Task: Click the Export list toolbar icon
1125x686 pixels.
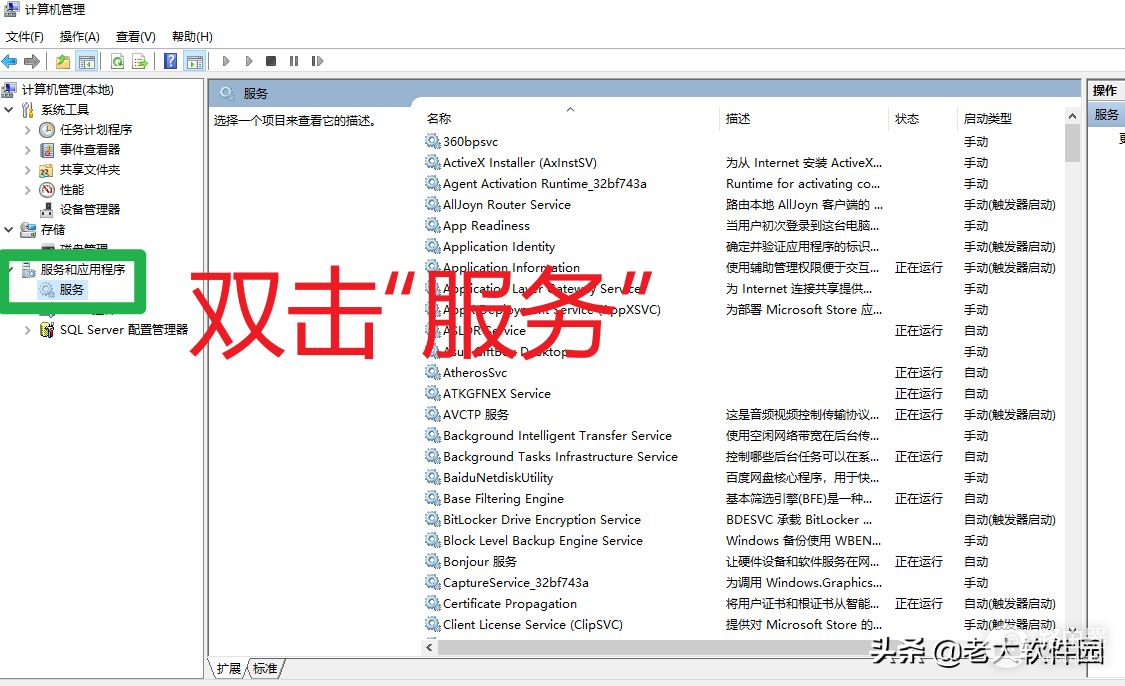Action: coord(140,62)
